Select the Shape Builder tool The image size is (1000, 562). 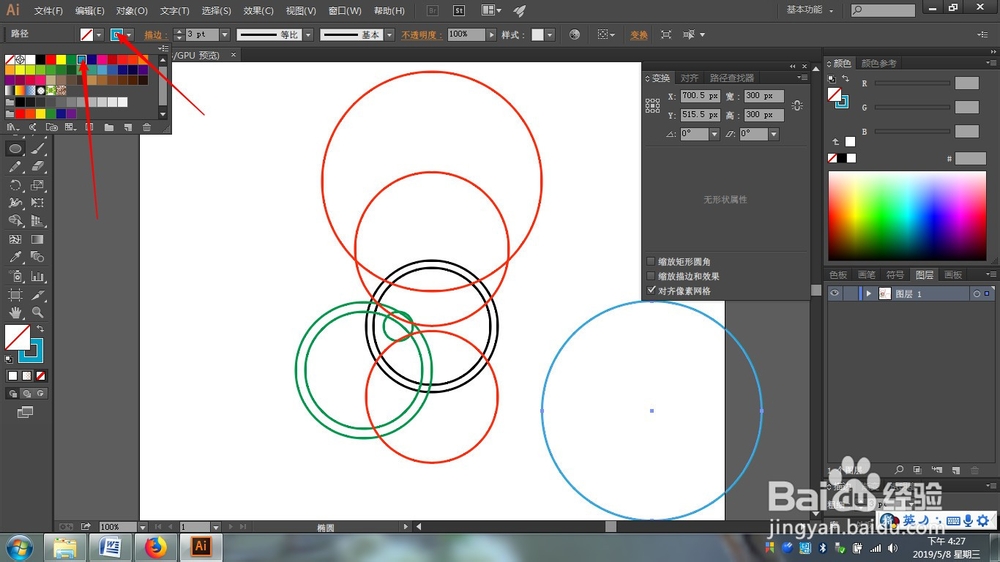pyautogui.click(x=15, y=221)
